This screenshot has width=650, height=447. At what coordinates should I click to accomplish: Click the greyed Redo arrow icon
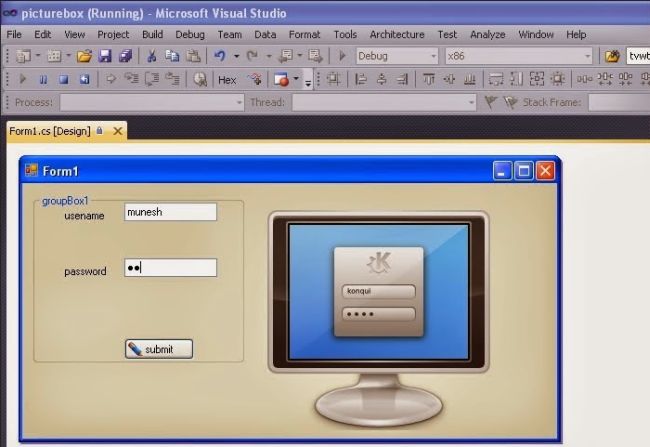click(252, 56)
